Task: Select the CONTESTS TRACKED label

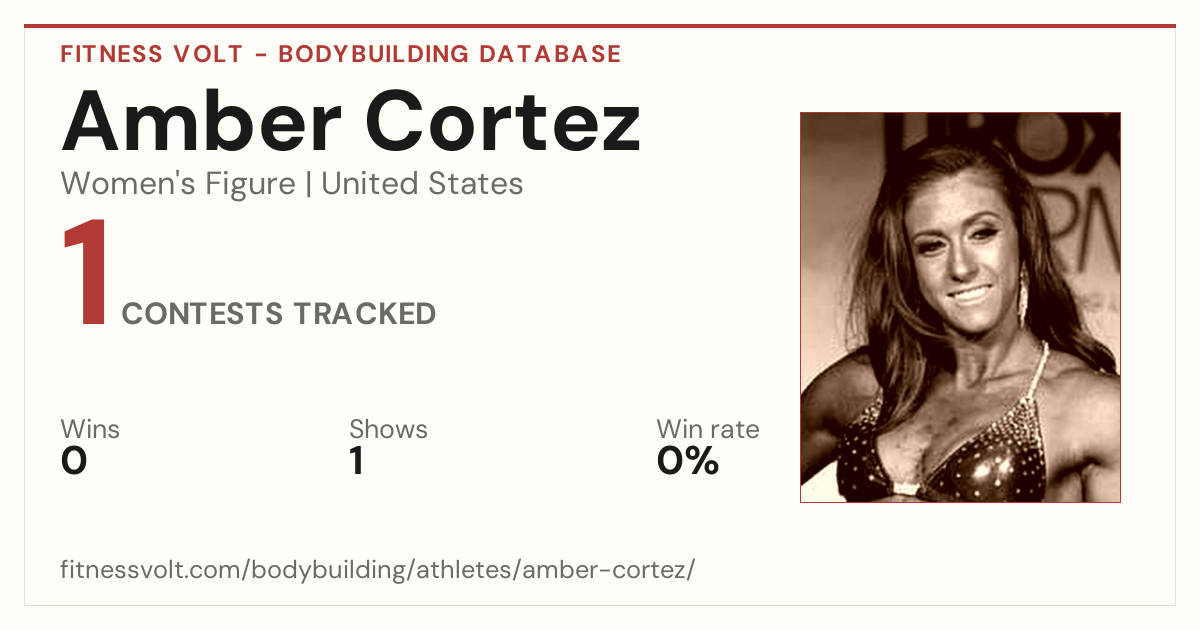Action: [279, 314]
